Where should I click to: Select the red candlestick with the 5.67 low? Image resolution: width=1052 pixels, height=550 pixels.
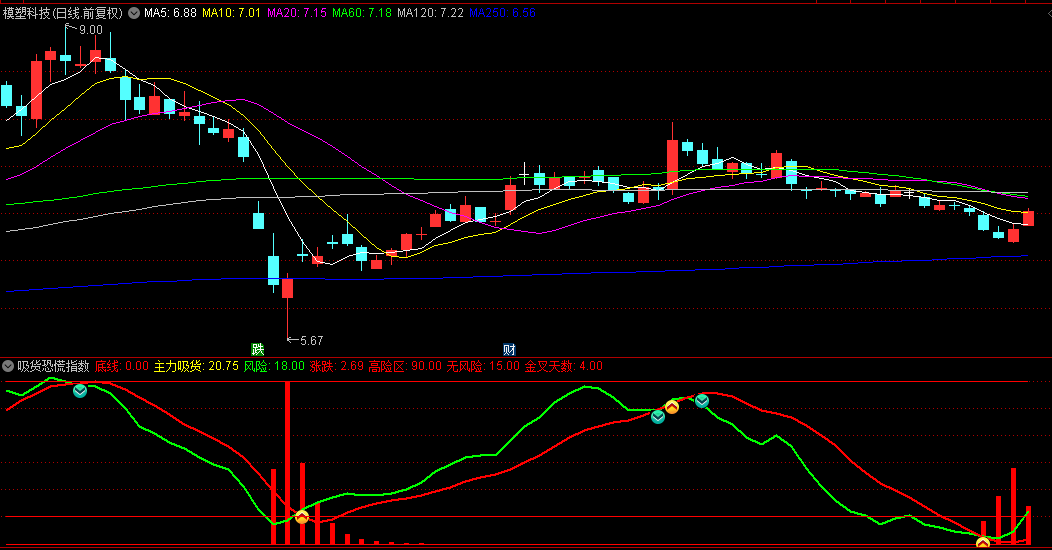click(287, 307)
